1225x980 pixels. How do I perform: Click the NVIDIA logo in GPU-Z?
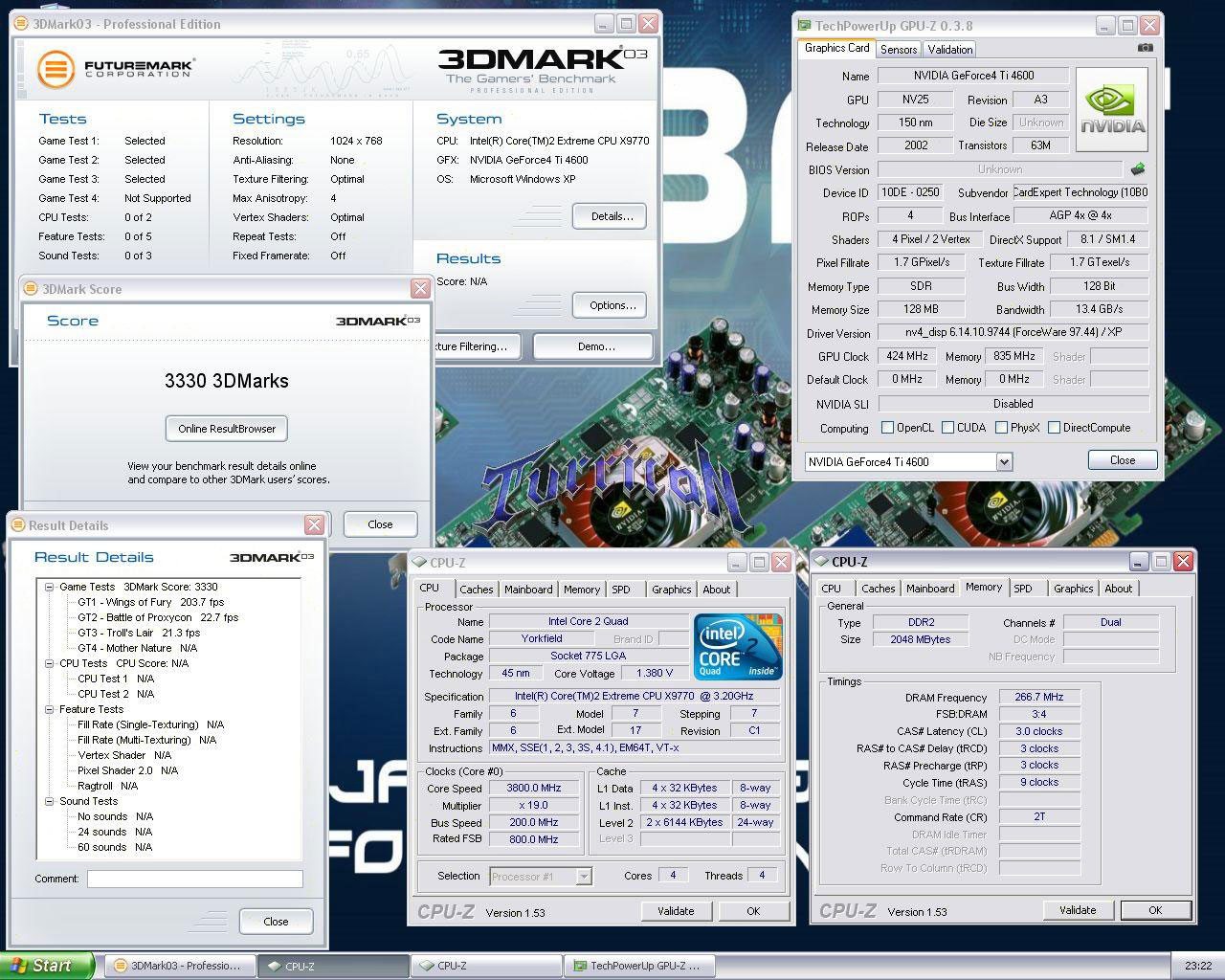[1112, 109]
